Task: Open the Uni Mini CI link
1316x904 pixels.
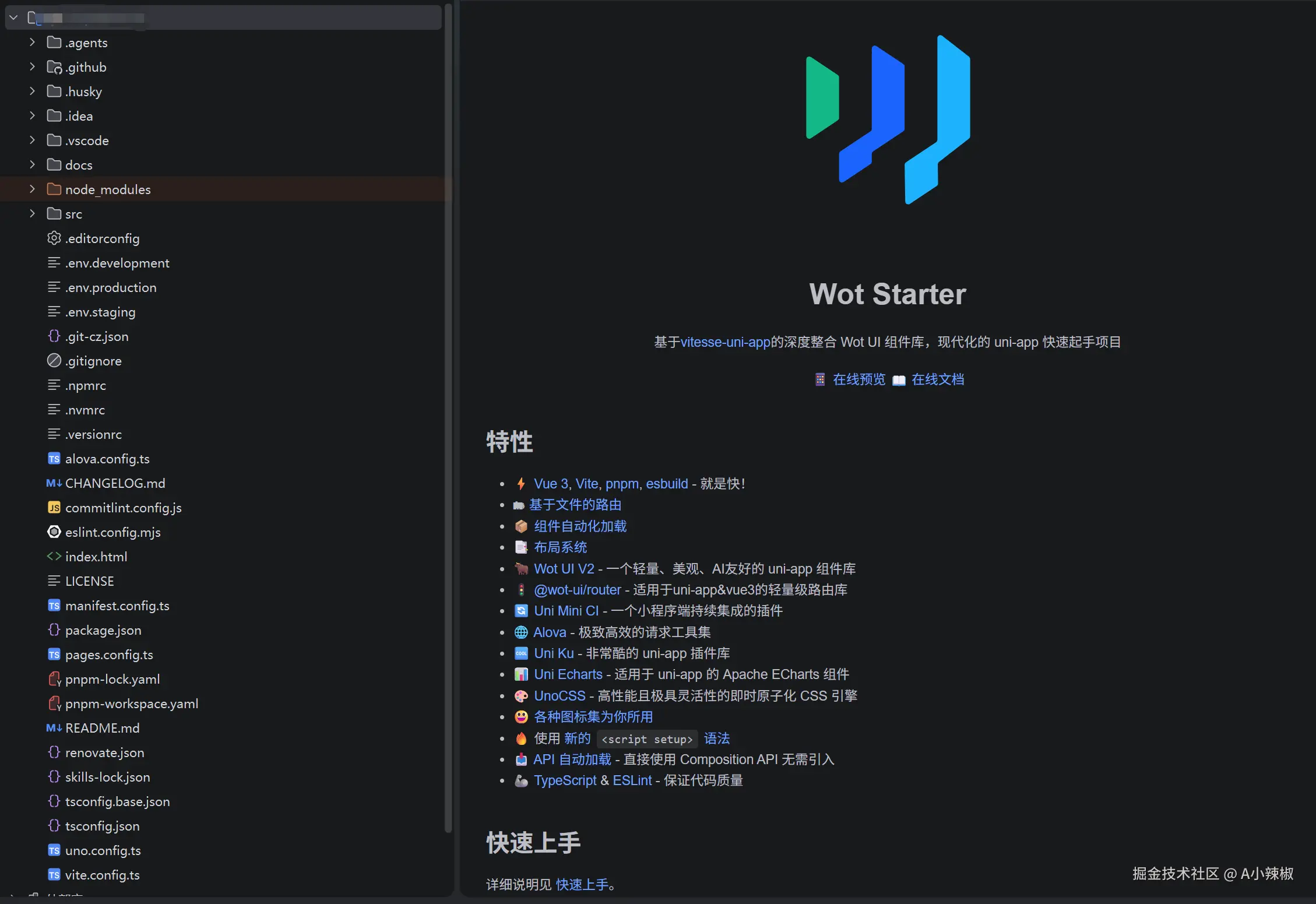Action: coord(566,611)
